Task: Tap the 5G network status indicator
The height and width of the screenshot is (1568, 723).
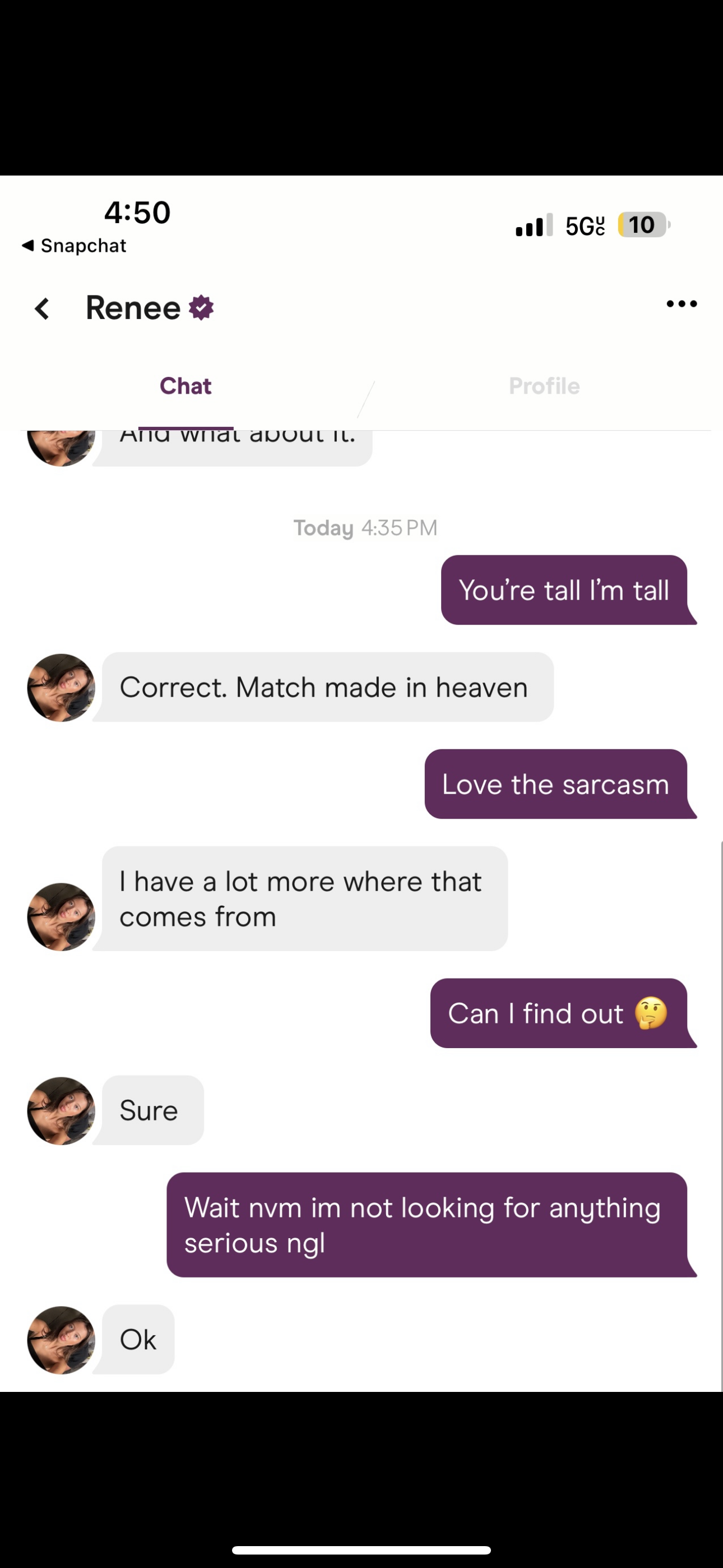Action: 585,225
